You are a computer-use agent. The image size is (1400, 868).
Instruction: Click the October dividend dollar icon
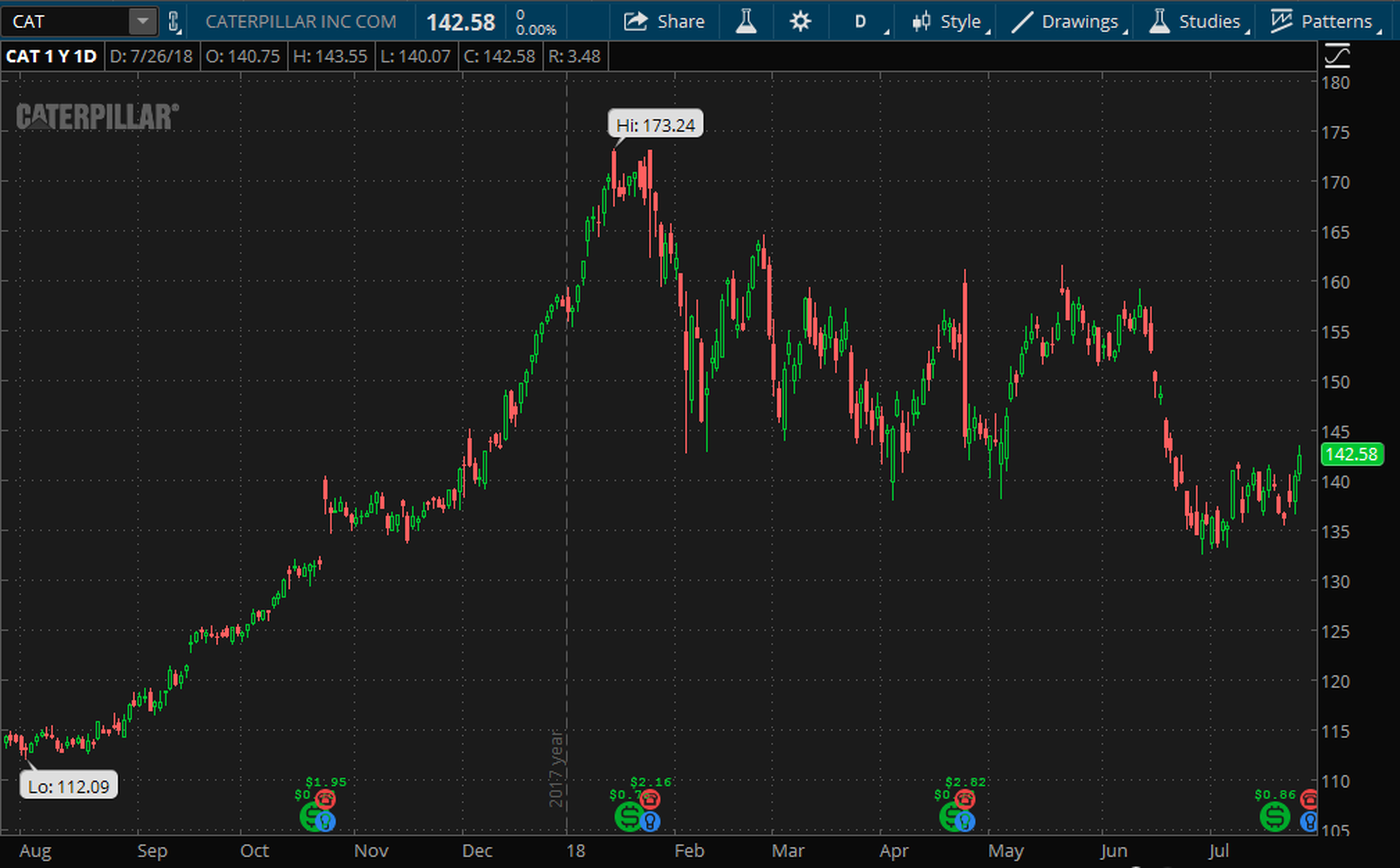[311, 817]
